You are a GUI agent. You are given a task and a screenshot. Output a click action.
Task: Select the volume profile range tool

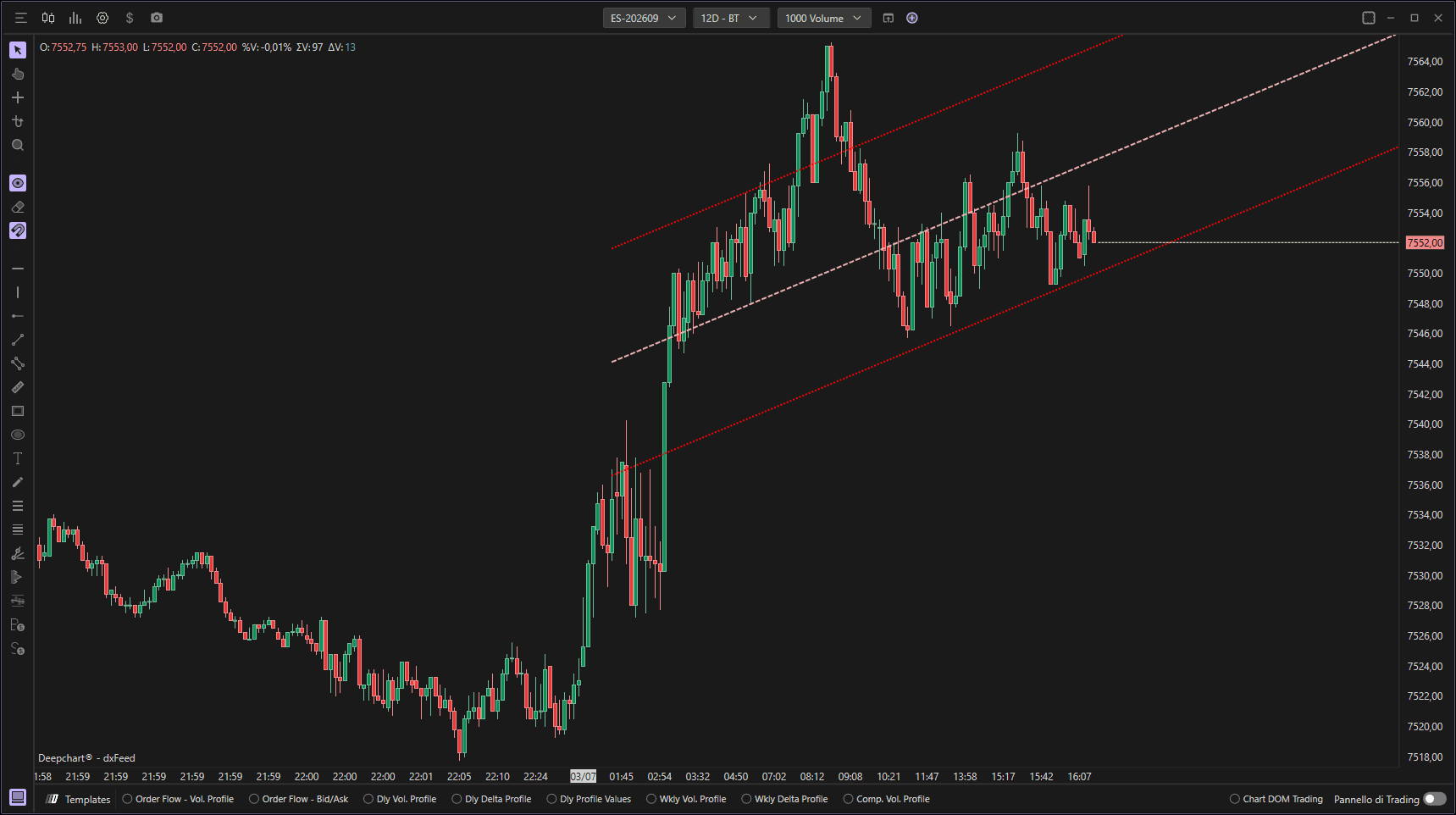[x=18, y=577]
